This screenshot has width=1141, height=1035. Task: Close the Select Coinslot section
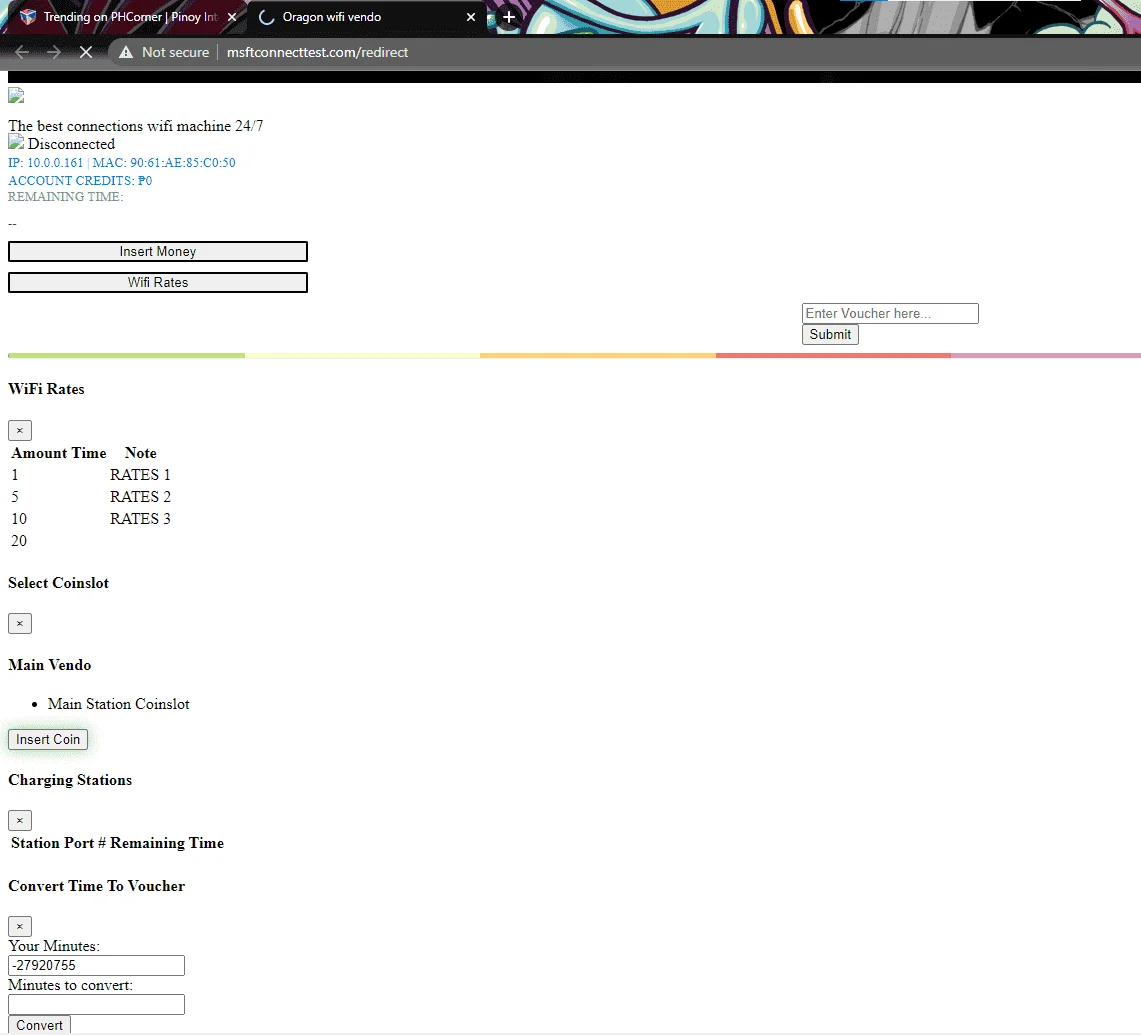20,623
